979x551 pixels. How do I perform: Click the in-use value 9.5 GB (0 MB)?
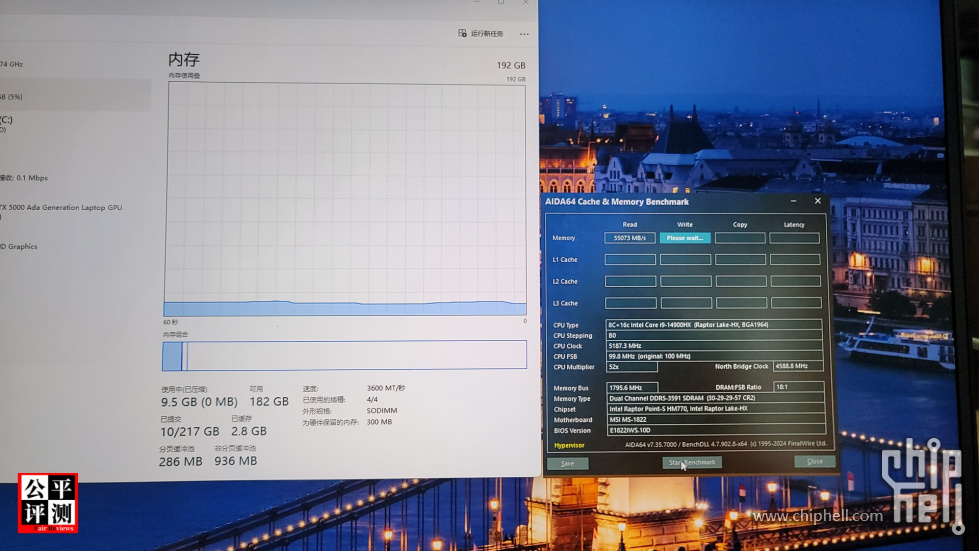199,402
